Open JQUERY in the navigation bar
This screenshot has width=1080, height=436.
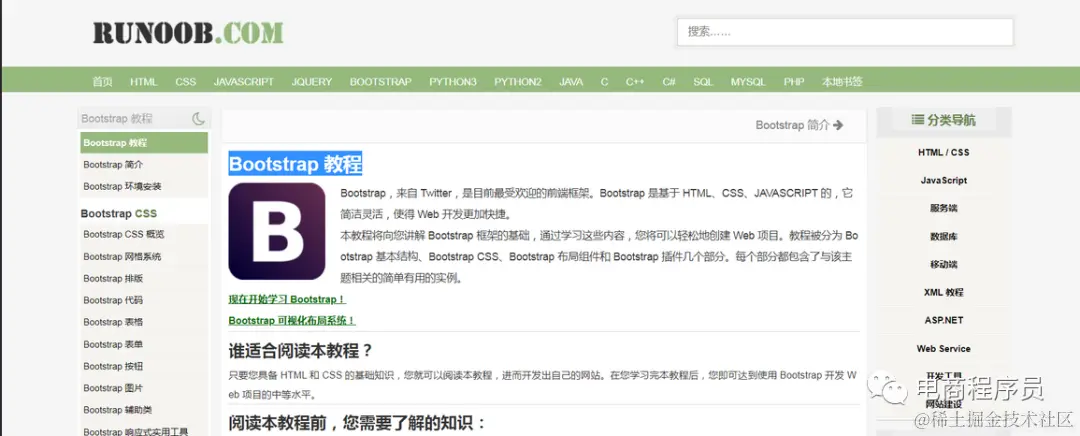(x=312, y=81)
